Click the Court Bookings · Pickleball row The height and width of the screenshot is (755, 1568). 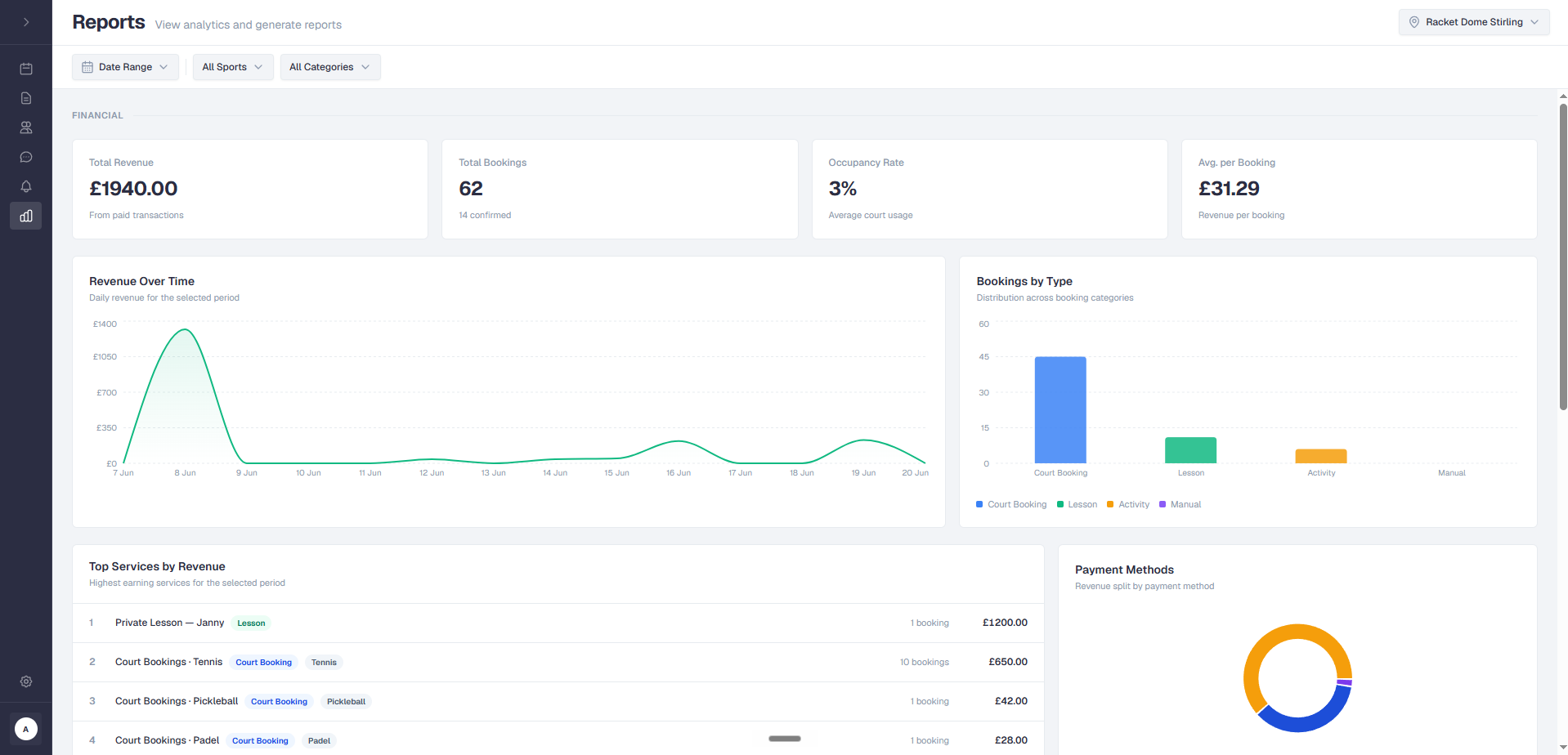(x=558, y=701)
